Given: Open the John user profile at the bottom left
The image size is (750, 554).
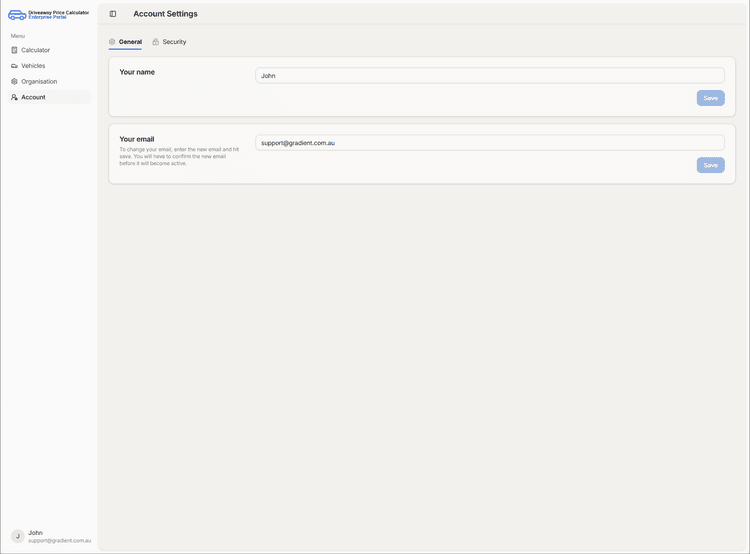Looking at the screenshot, I should 50,536.
